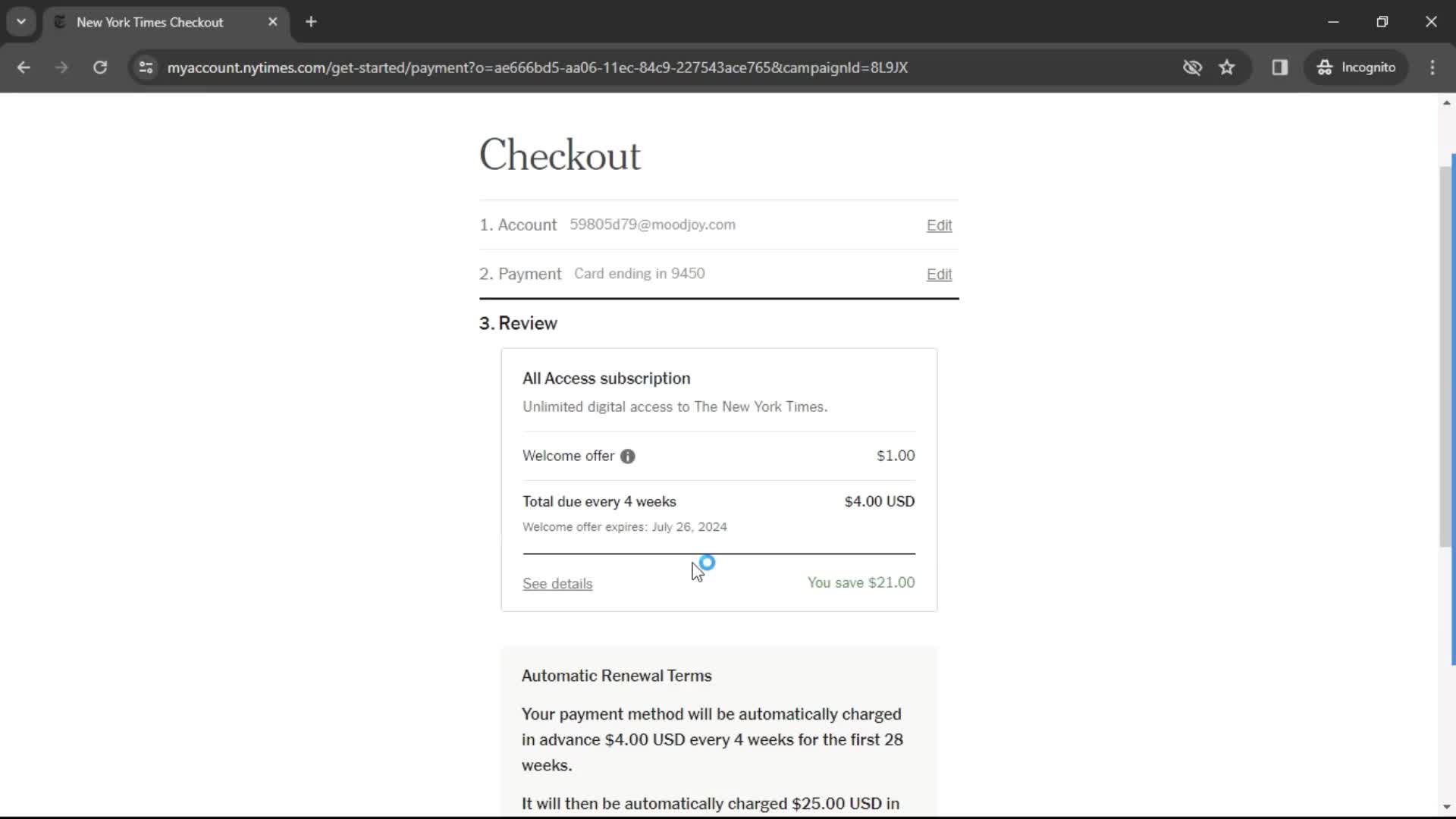The width and height of the screenshot is (1456, 819).
Task: Edit the Account email section
Action: [939, 225]
